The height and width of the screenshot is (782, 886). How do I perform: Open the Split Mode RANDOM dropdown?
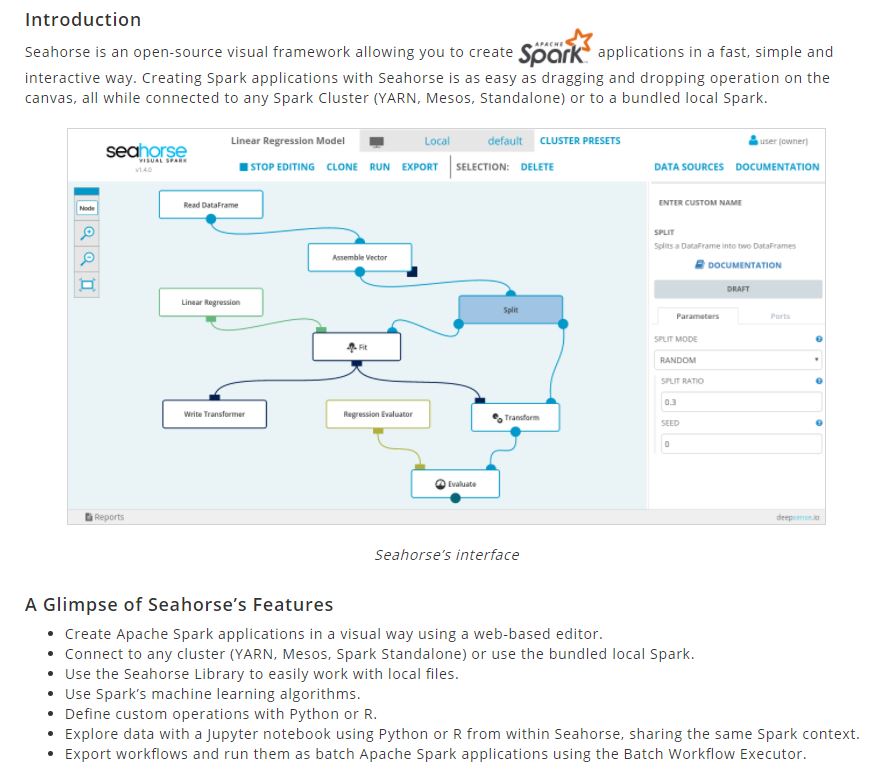(738, 360)
